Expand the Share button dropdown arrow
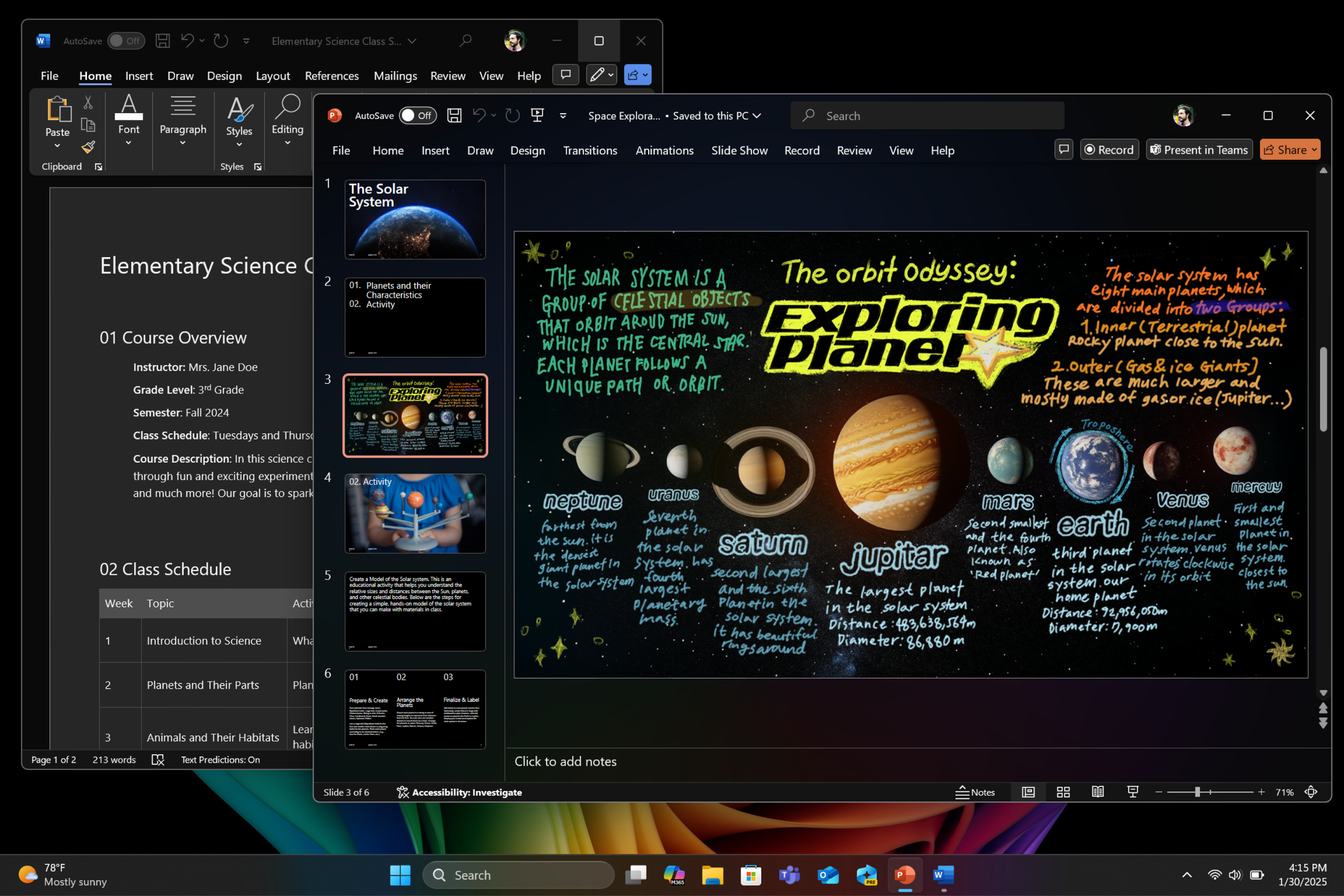Image resolution: width=1344 pixels, height=896 pixels. (x=1314, y=150)
